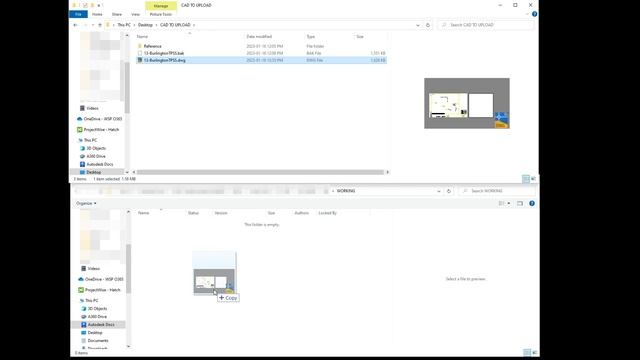Screen dimensions: 640x360
Task: Switch to the Share ribbon tab
Action: (x=117, y=14)
